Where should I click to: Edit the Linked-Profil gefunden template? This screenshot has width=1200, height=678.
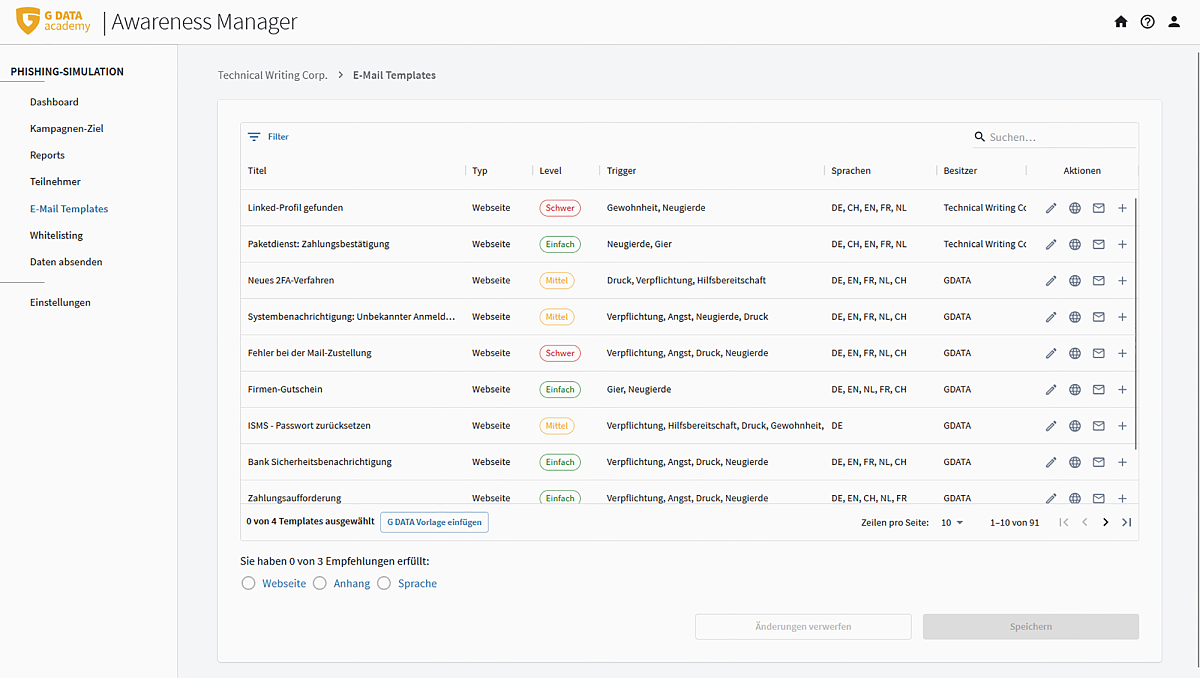coord(1051,208)
